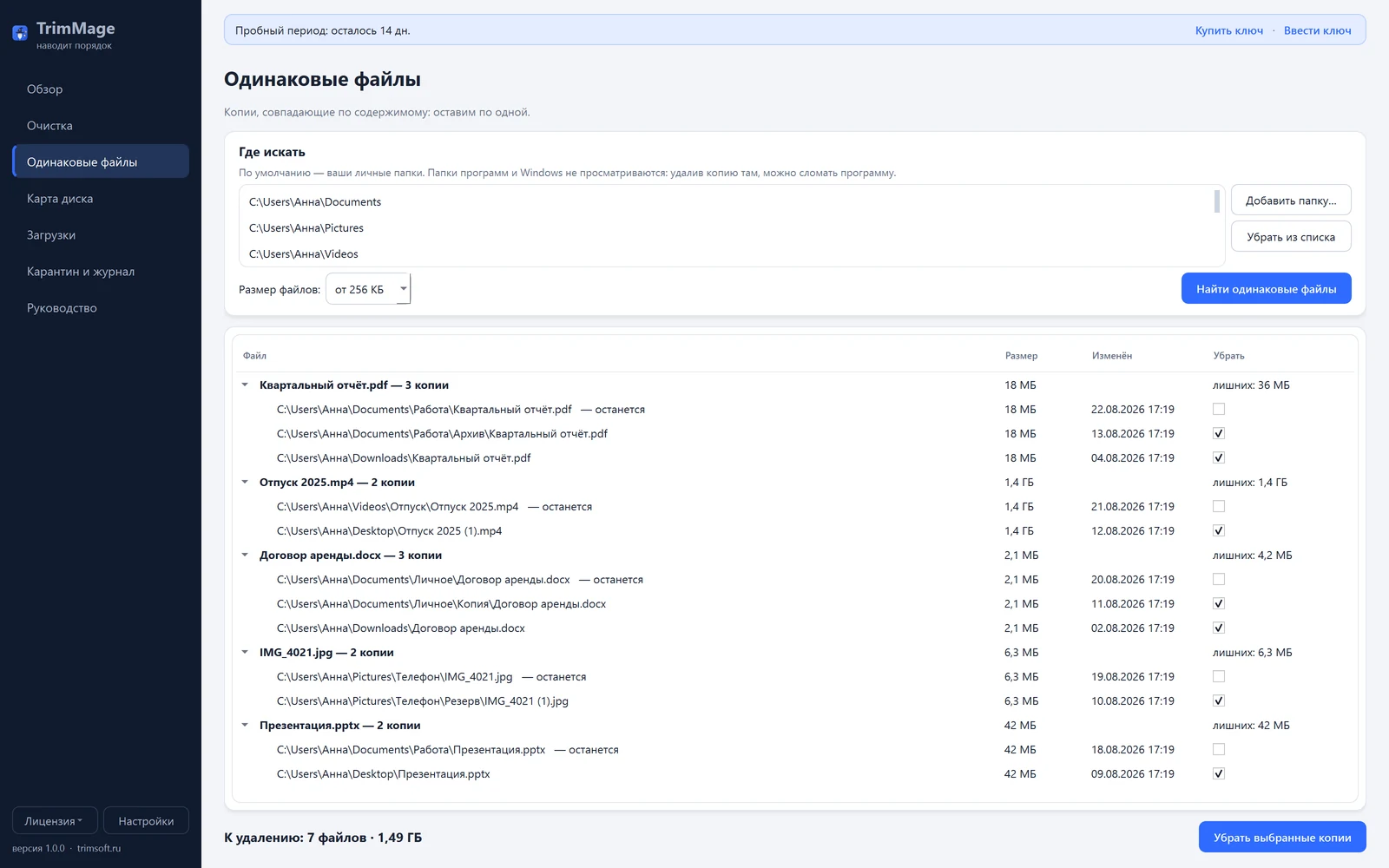Check Телефон\IMG_4021.jpg checkbox

click(x=1219, y=676)
